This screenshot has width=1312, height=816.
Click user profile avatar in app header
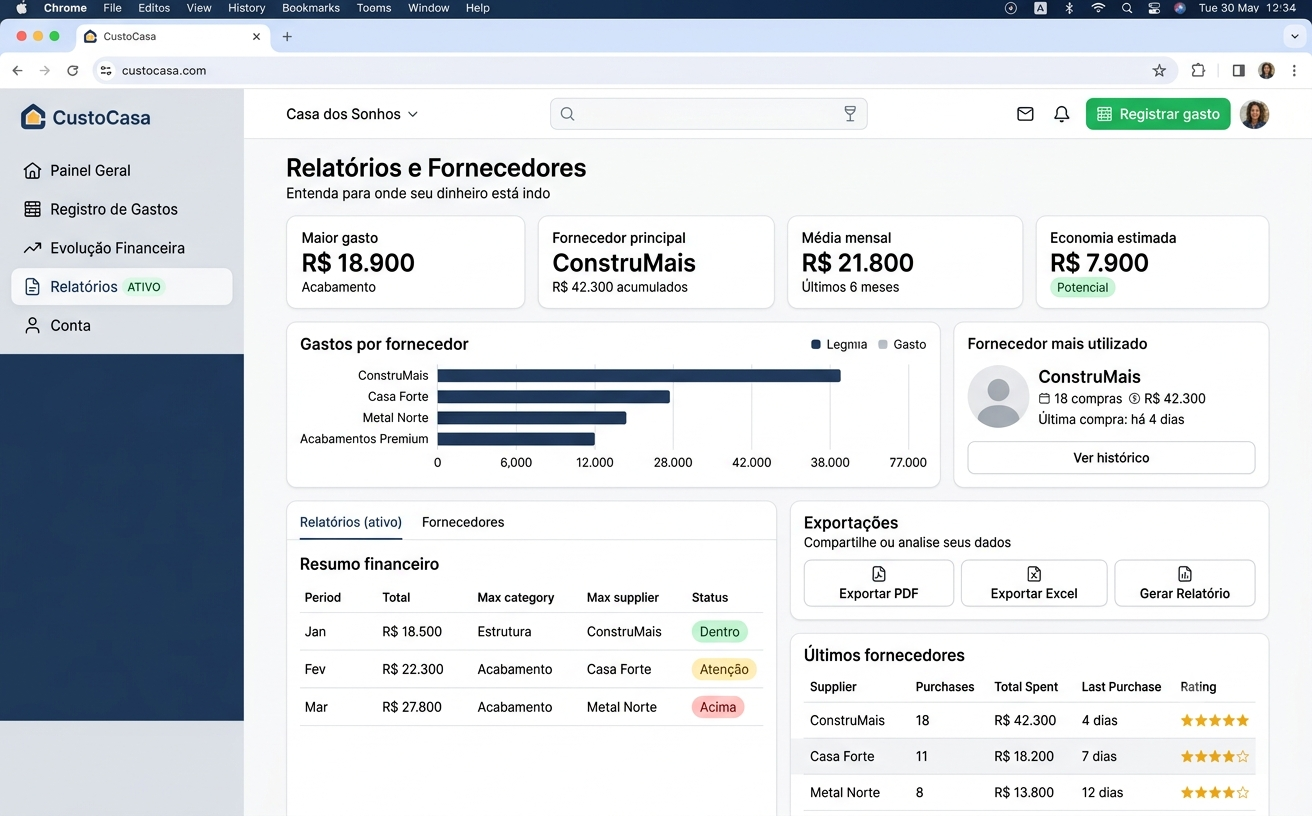(1254, 114)
